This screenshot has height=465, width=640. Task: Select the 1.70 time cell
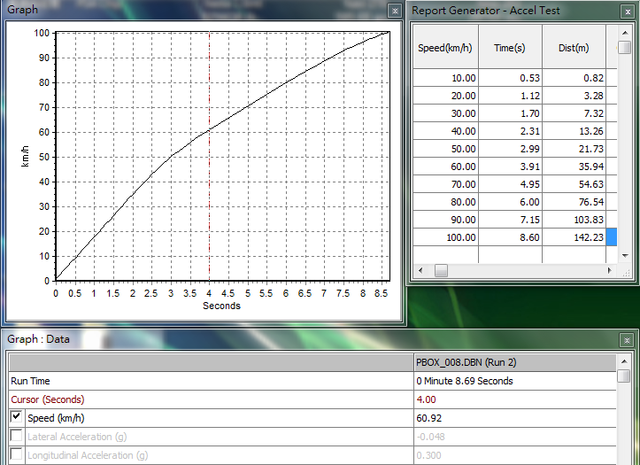coord(510,113)
